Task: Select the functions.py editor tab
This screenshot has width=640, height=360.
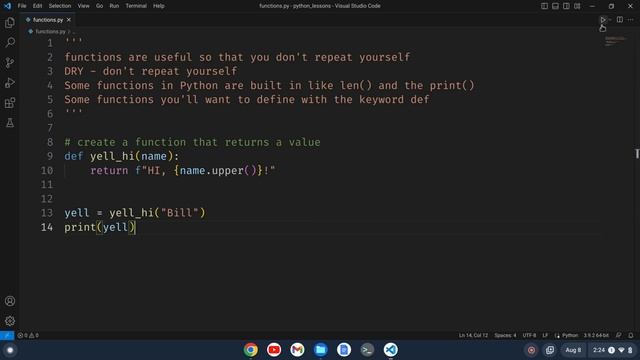Action: tap(47, 20)
